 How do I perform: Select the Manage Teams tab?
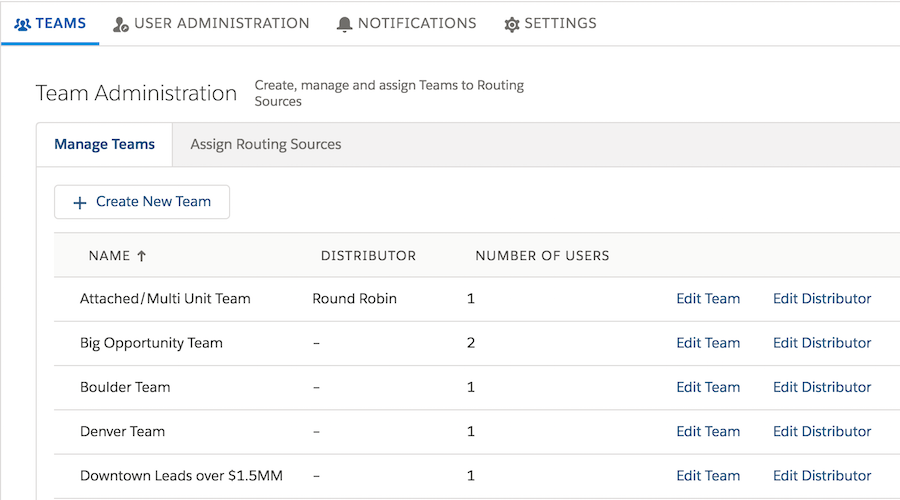104,144
